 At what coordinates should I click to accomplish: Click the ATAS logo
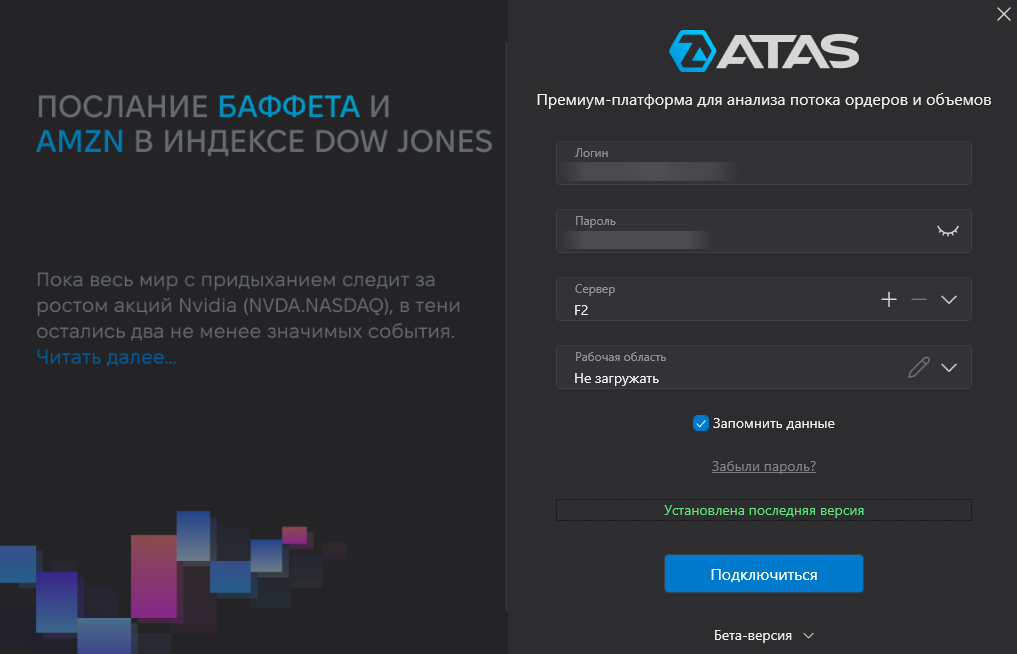763,51
